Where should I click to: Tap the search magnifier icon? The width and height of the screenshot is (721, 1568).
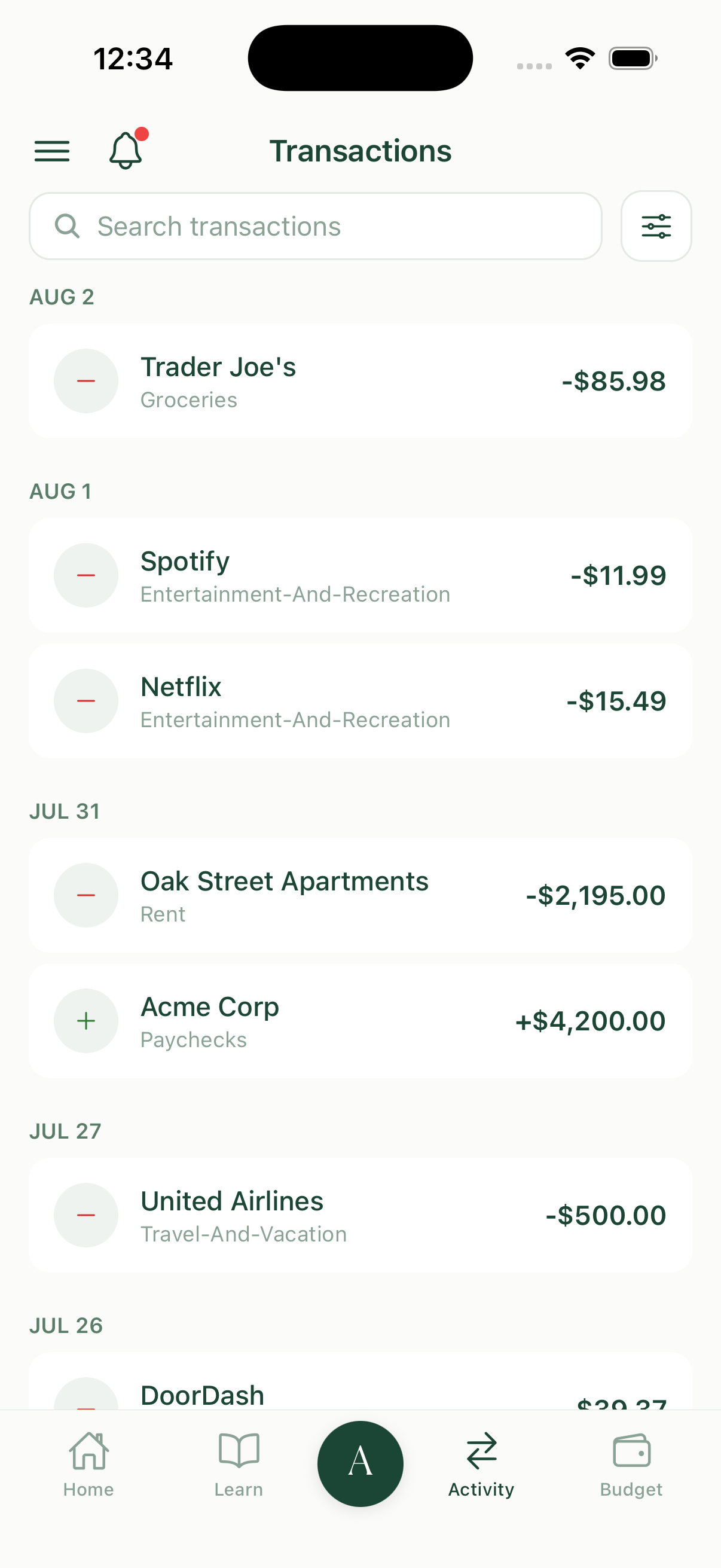67,226
